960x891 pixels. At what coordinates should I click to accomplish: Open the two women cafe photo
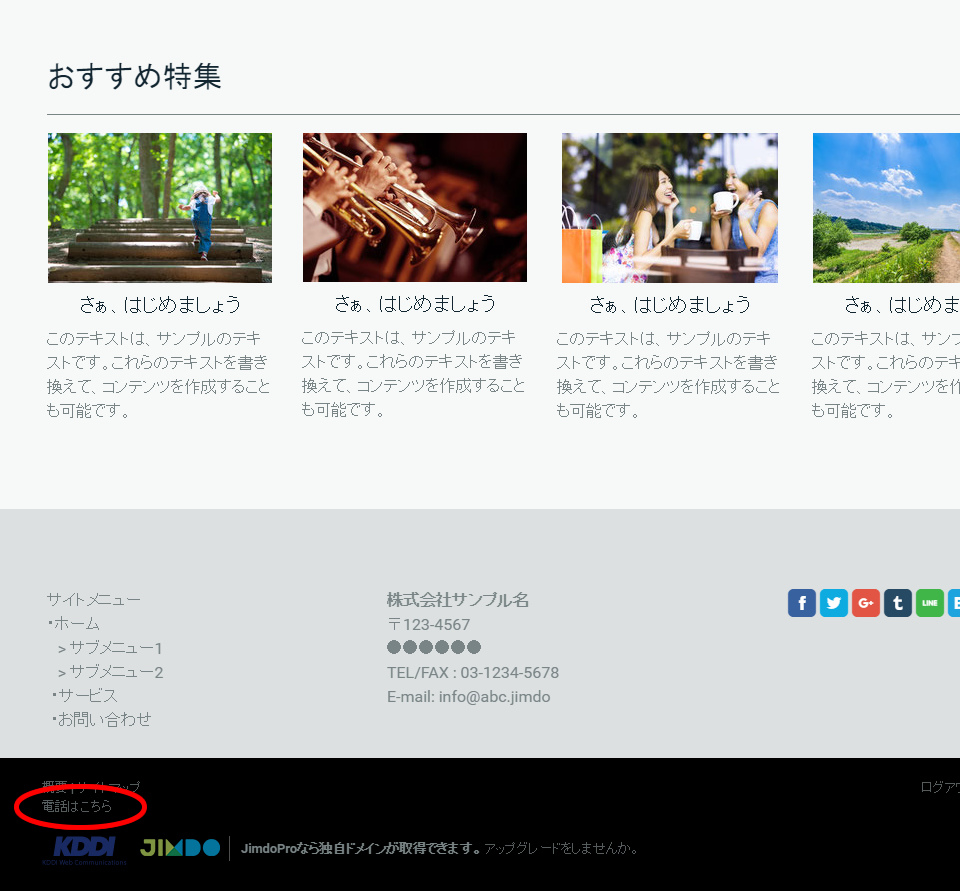tap(670, 208)
